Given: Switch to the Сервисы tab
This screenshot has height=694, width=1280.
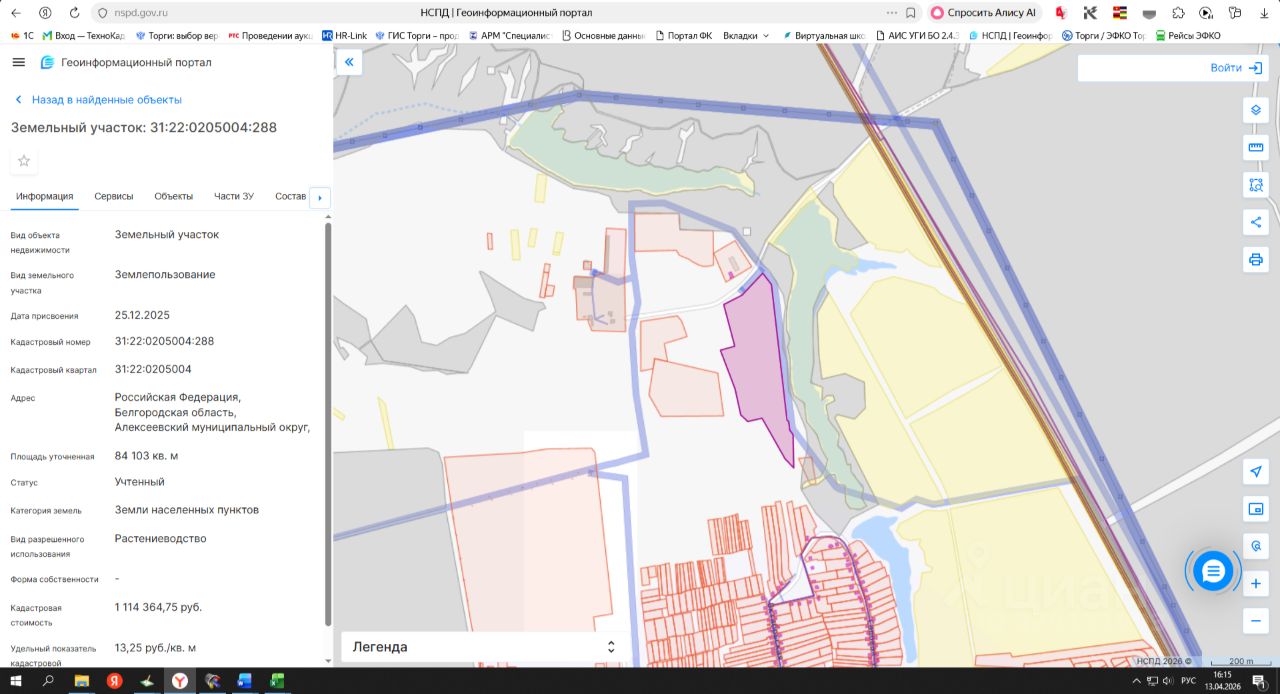Looking at the screenshot, I should [114, 196].
